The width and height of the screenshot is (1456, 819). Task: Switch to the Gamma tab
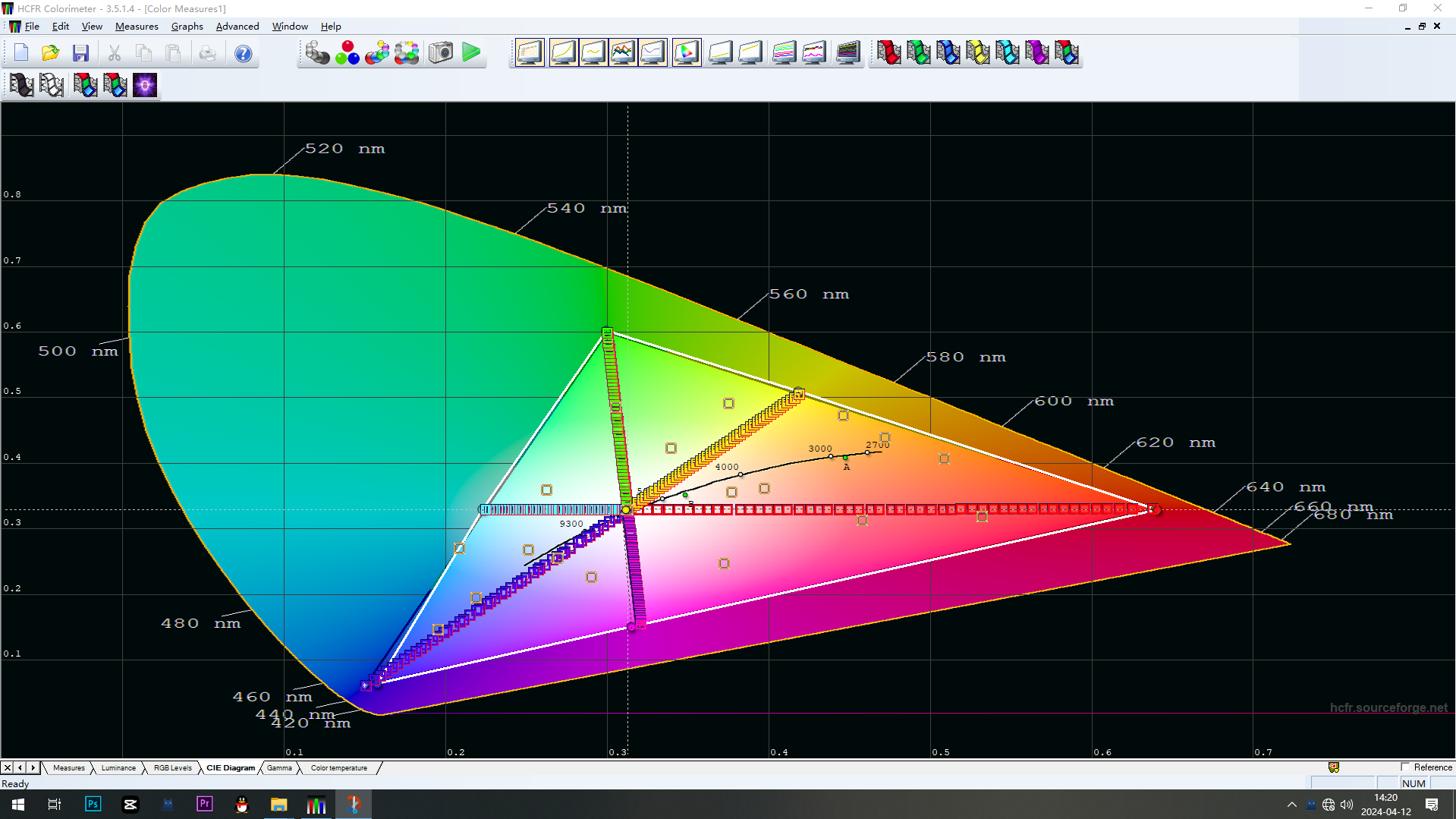tap(279, 767)
